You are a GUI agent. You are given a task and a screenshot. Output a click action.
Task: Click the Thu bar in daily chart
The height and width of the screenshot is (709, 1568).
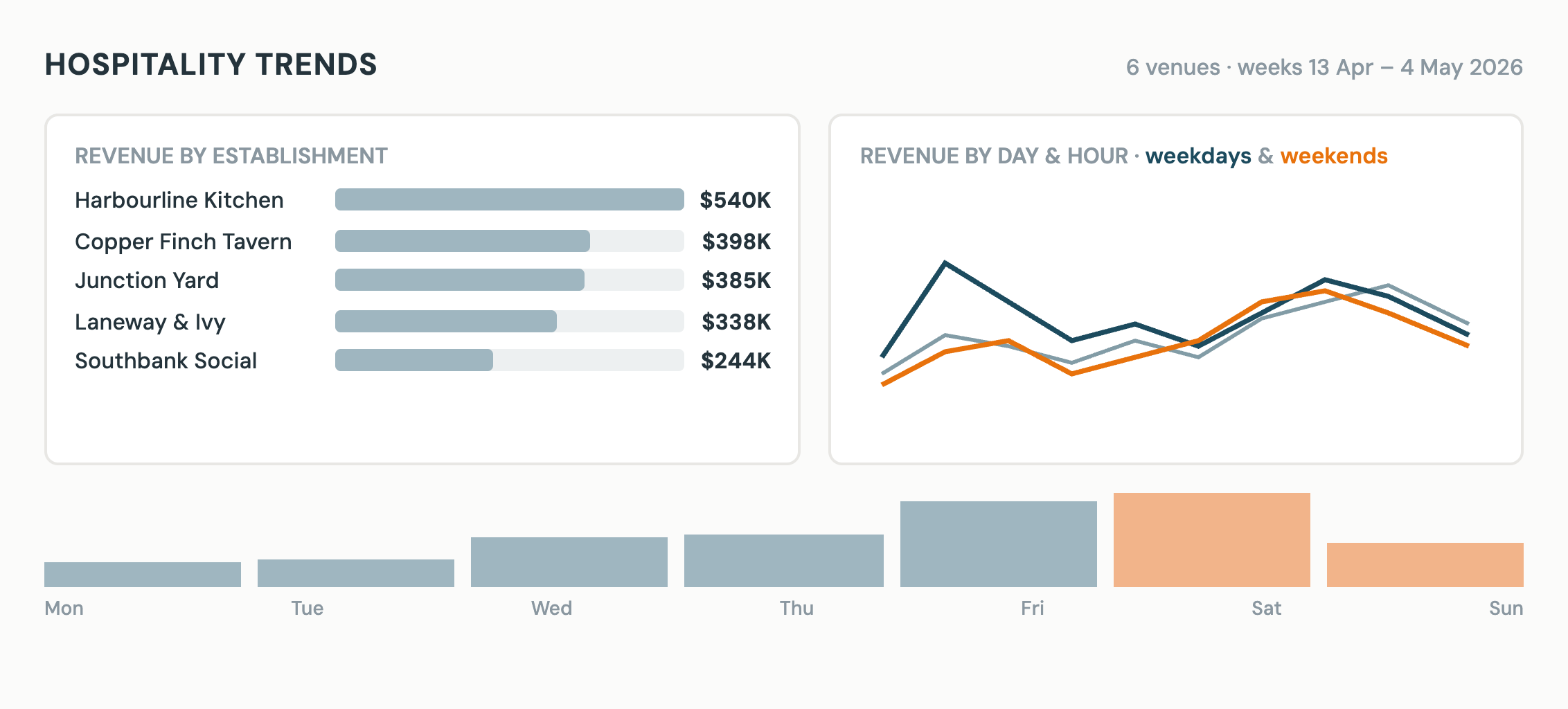784,561
